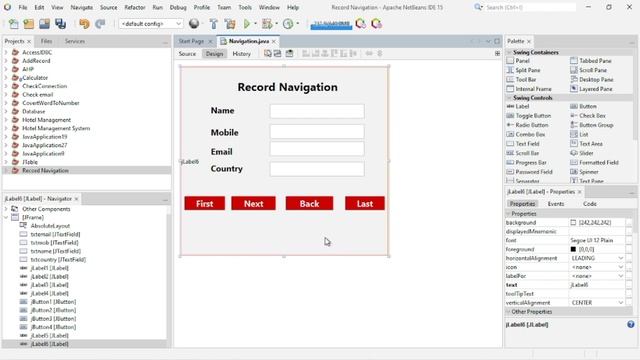Select the First button on the form
This screenshot has width=640, height=360.
tap(204, 203)
